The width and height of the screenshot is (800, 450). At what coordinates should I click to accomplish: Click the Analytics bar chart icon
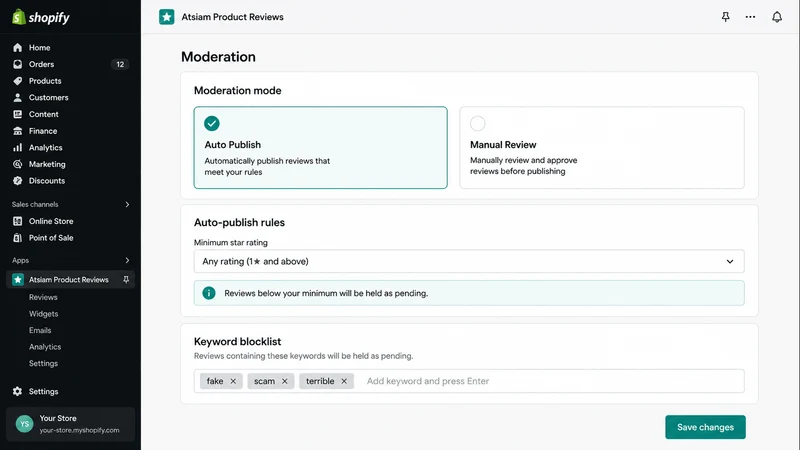[17, 147]
